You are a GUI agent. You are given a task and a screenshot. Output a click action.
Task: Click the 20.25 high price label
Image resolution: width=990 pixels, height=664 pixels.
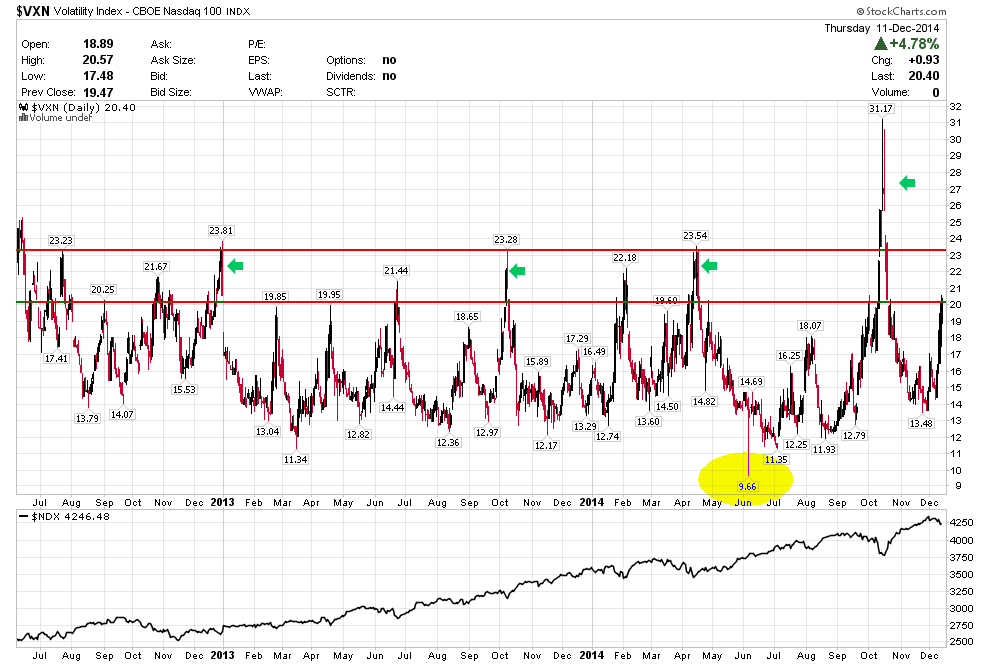point(103,290)
